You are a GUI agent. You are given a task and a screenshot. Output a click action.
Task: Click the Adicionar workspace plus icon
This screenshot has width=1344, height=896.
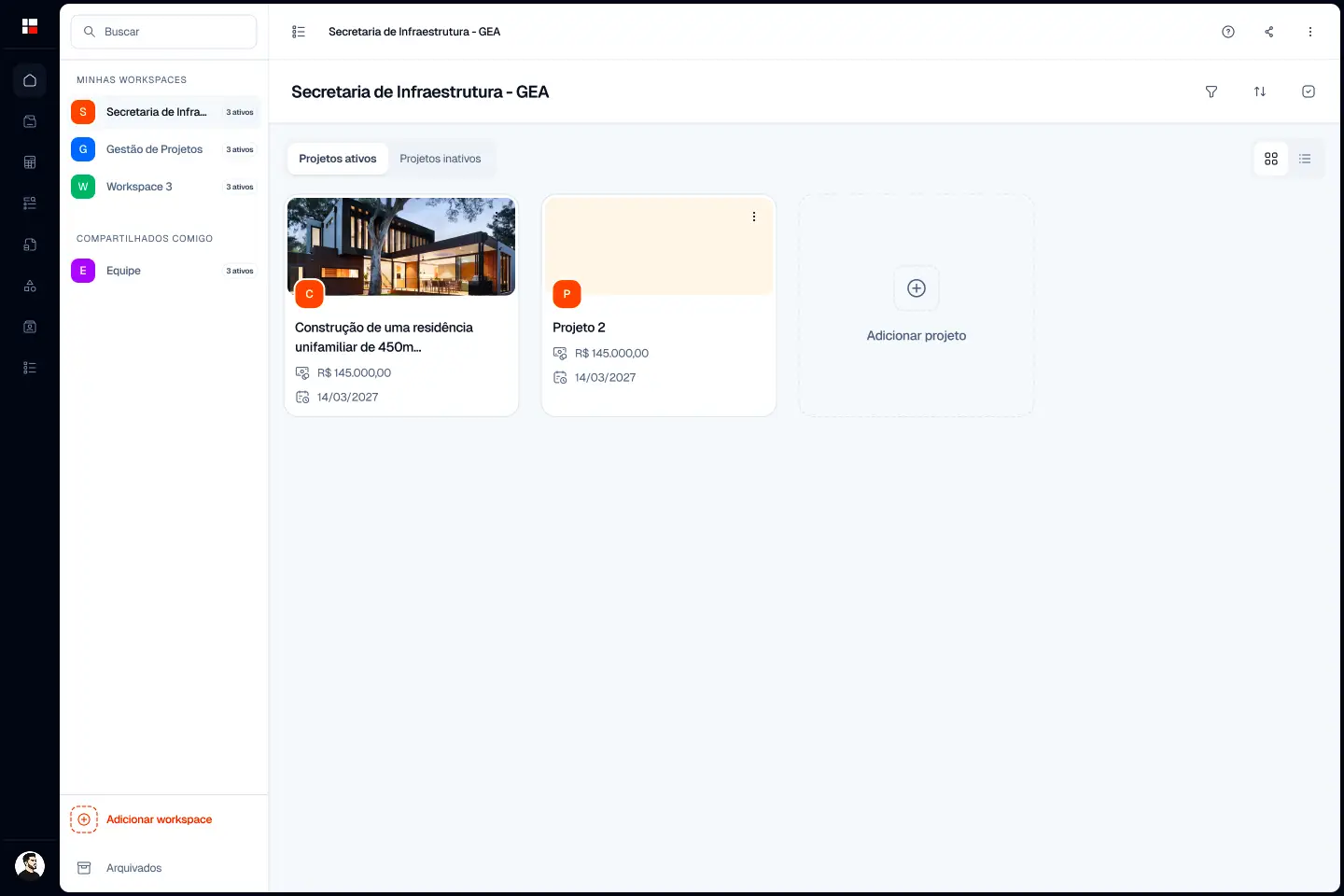pos(84,819)
